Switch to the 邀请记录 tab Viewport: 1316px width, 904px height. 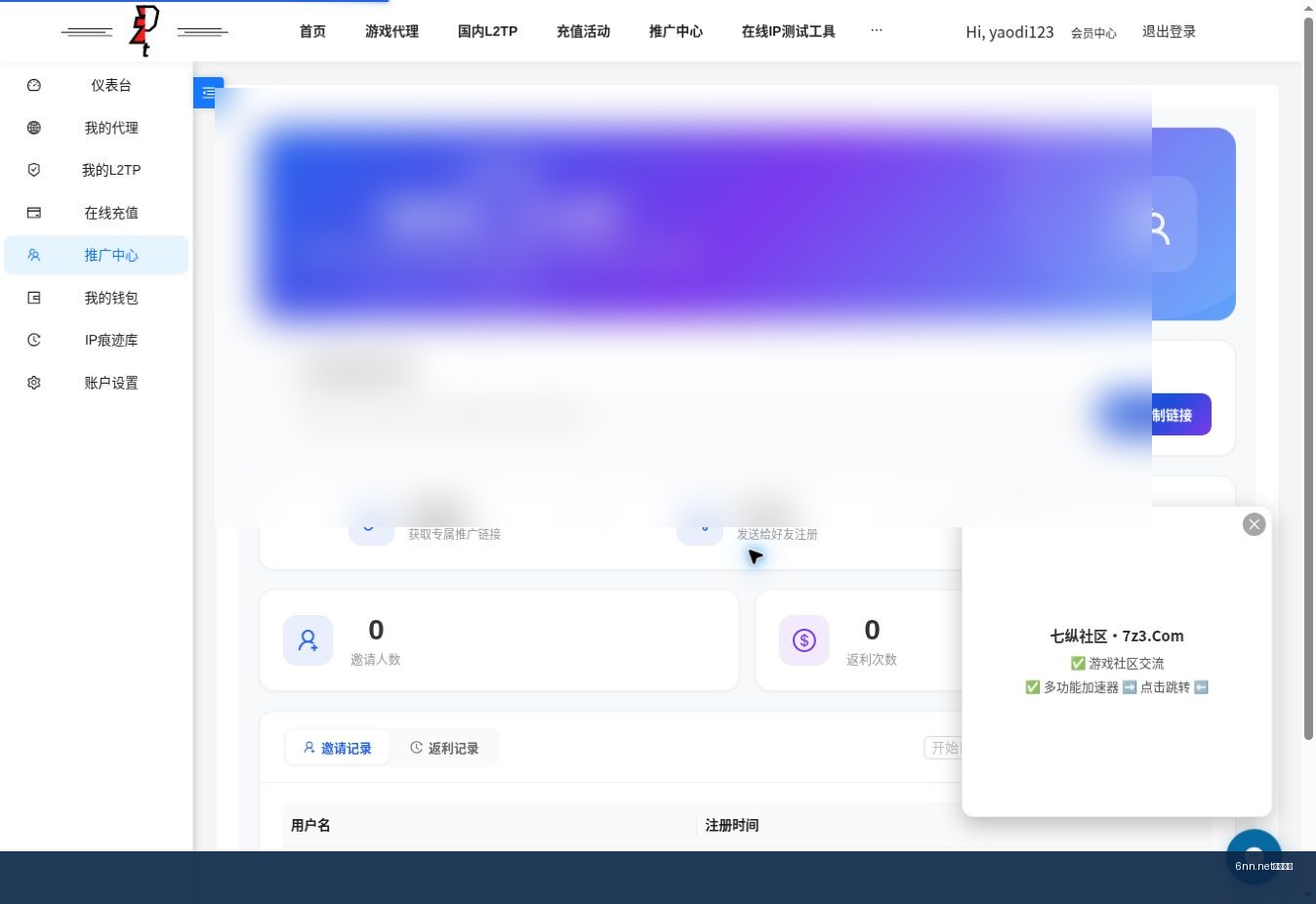coord(337,748)
